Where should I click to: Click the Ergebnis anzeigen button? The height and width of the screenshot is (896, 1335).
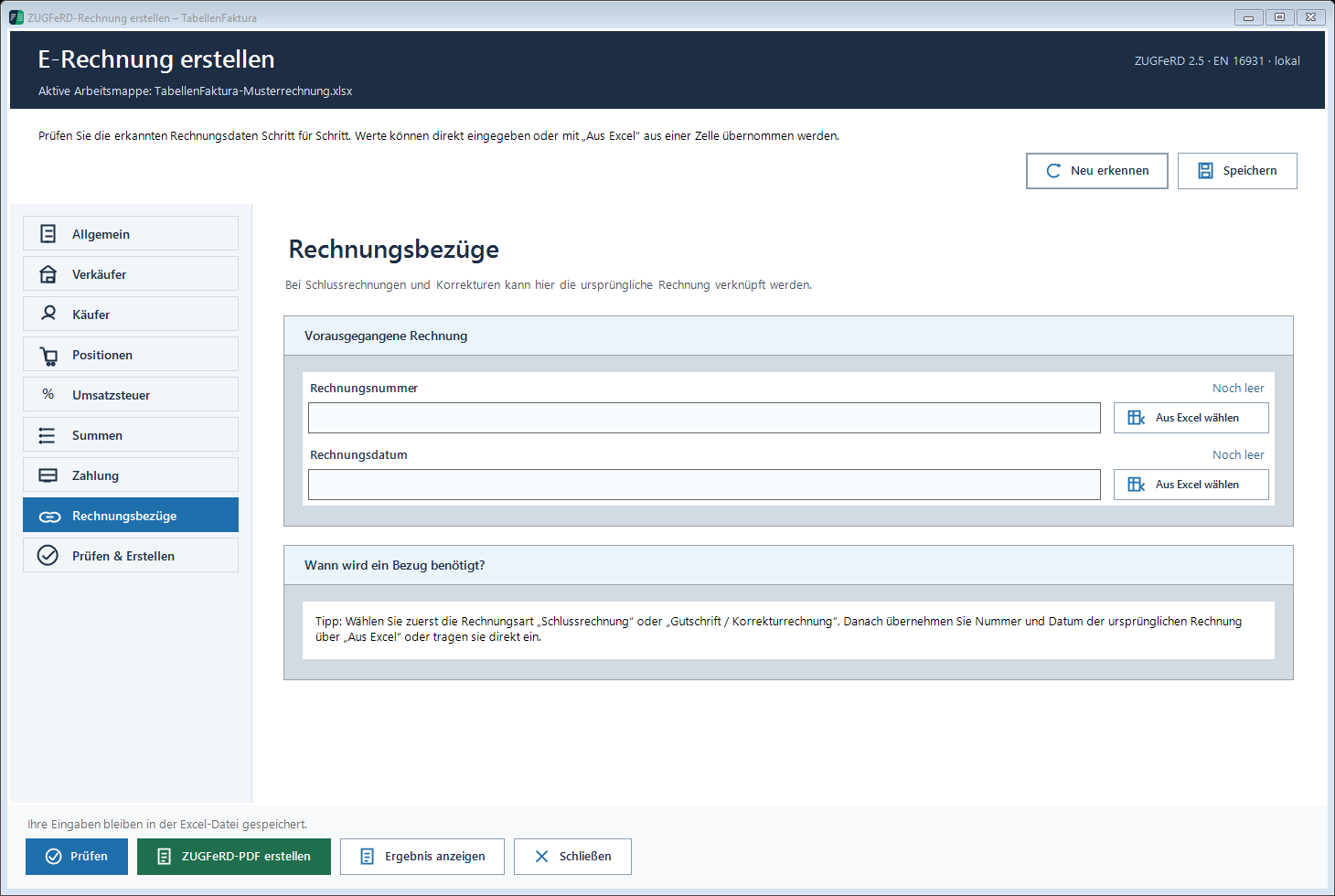click(x=422, y=857)
